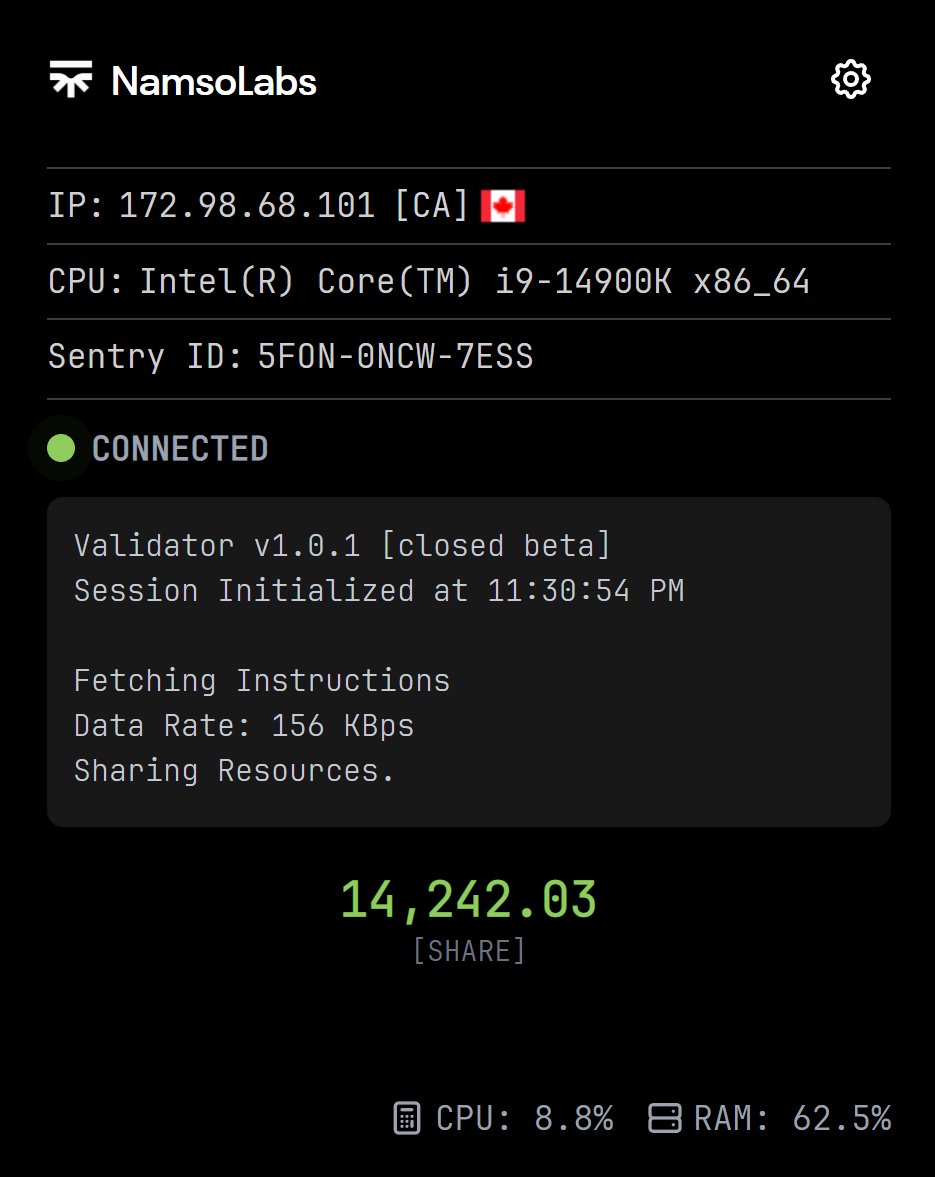The image size is (935, 1177).
Task: Click the Data Rate: 156 KBps line
Action: (x=244, y=726)
